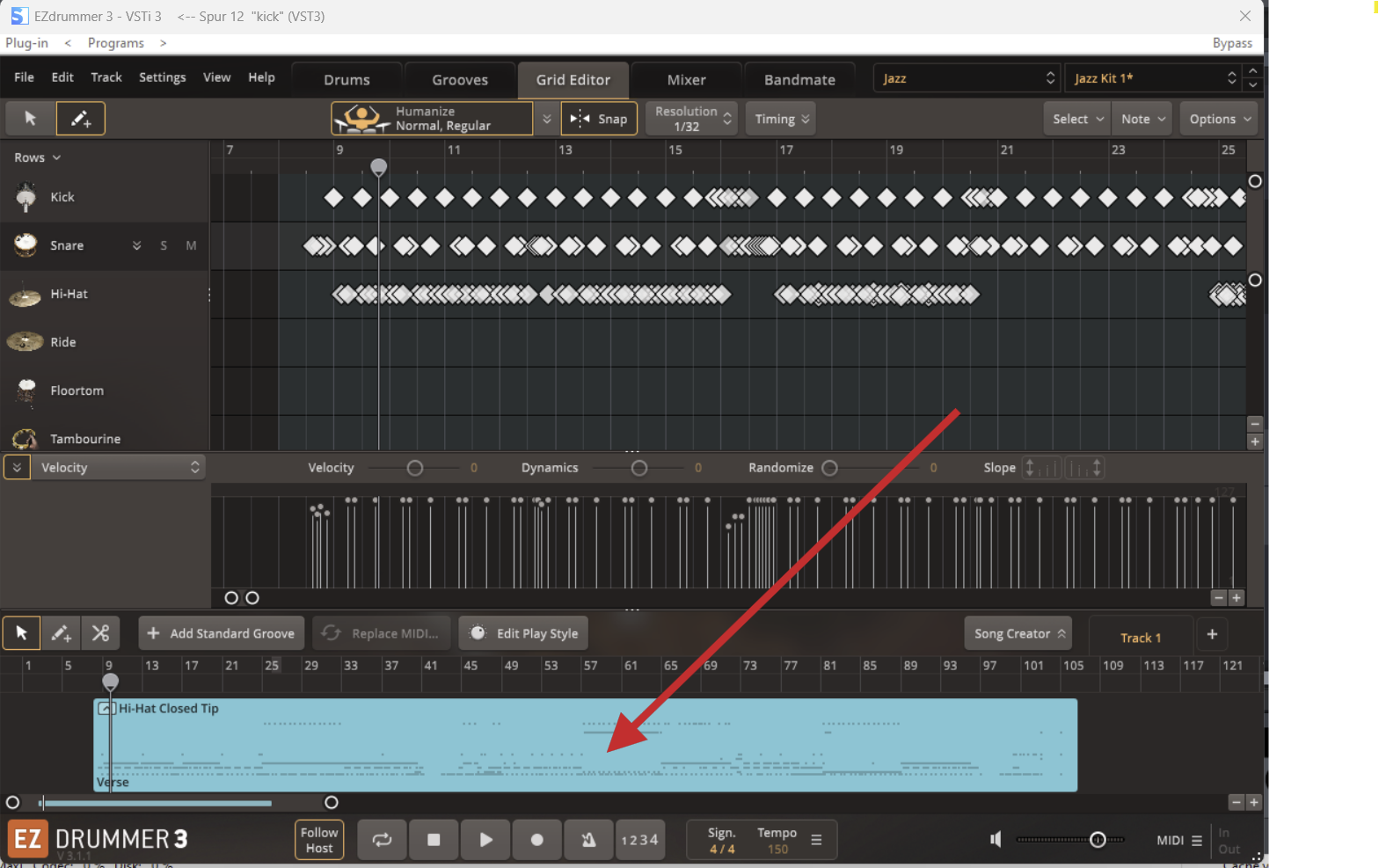
Task: Switch to the Bandmate tab
Action: (799, 80)
